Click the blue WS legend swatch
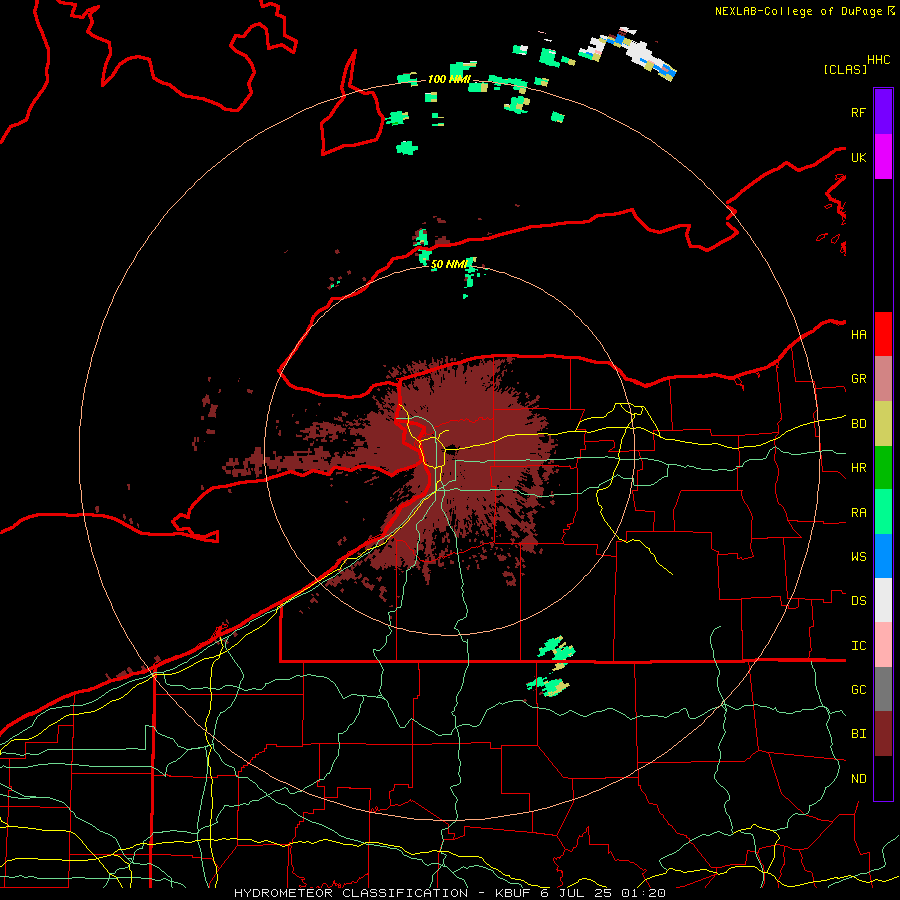Viewport: 900px width, 900px height. click(883, 556)
